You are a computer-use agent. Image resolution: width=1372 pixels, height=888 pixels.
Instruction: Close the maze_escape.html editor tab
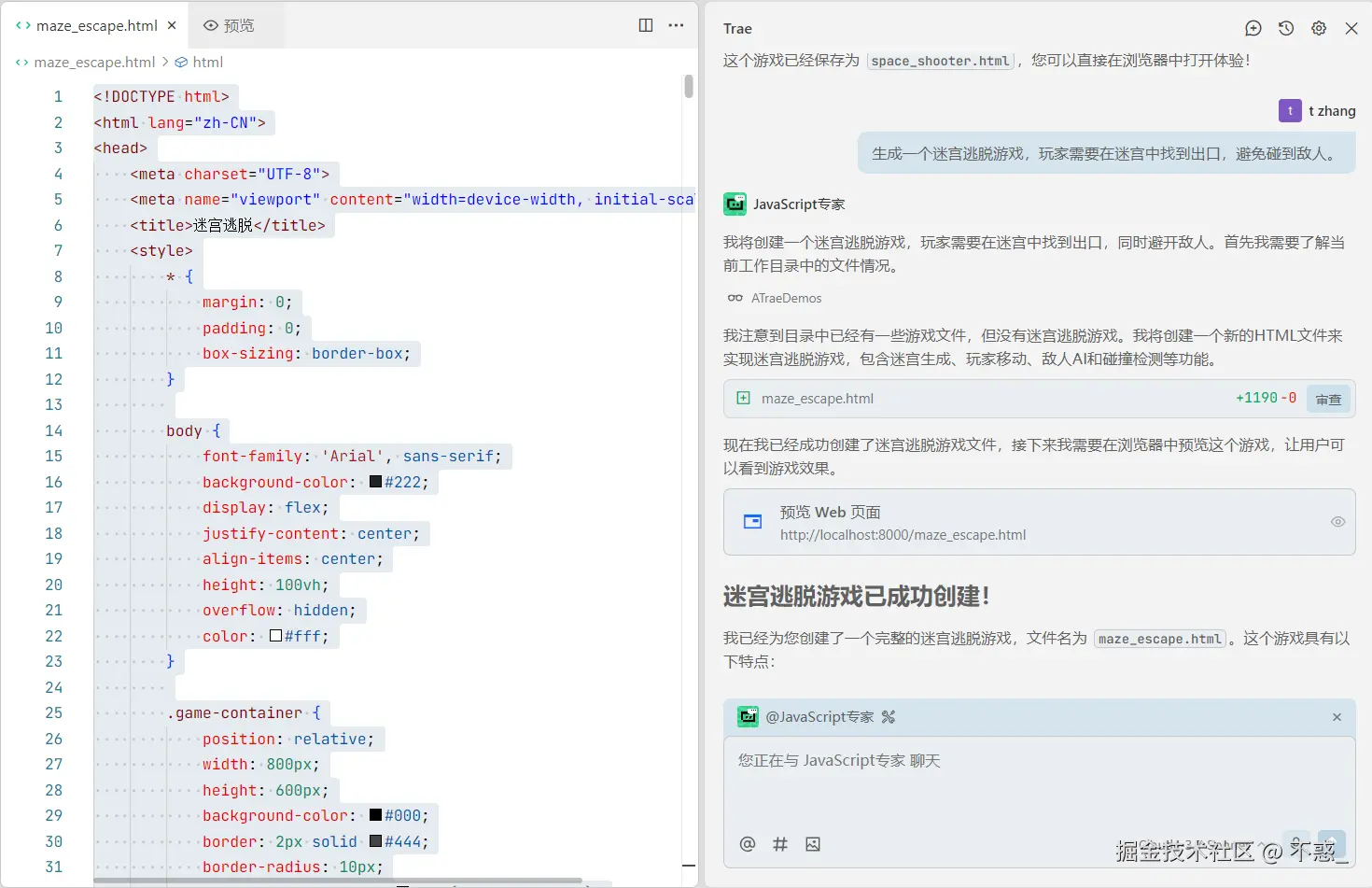(x=172, y=25)
